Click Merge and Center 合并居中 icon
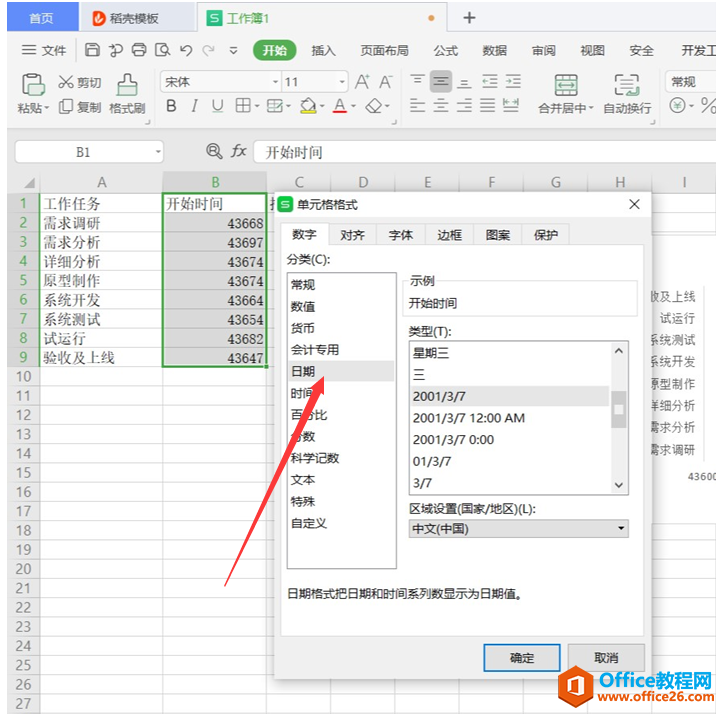Viewport: 721px width, 714px height. [x=566, y=86]
